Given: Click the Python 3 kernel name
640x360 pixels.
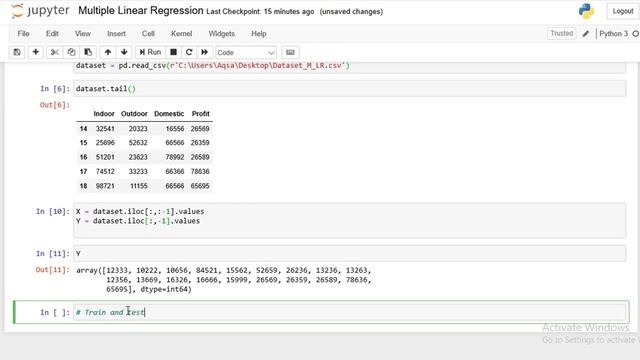Looking at the screenshot, I should click(x=613, y=34).
